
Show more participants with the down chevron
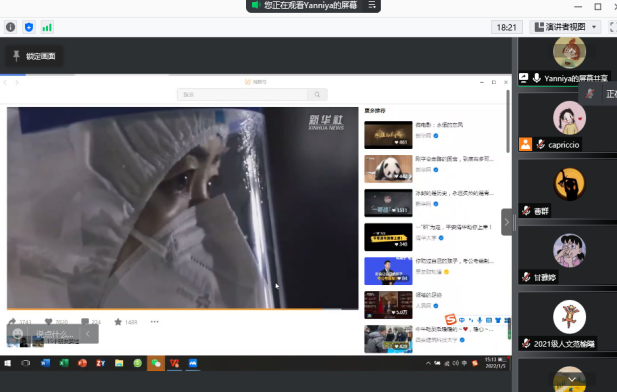[572, 379]
